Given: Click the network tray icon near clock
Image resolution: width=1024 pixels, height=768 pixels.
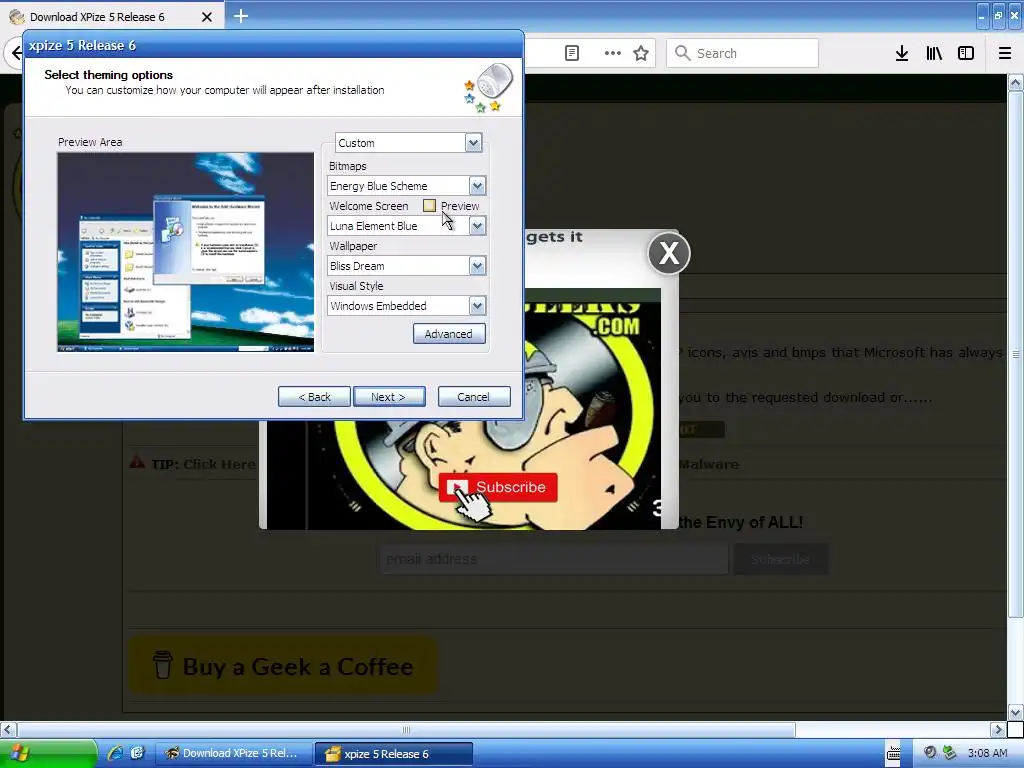Looking at the screenshot, I should click(950, 753).
